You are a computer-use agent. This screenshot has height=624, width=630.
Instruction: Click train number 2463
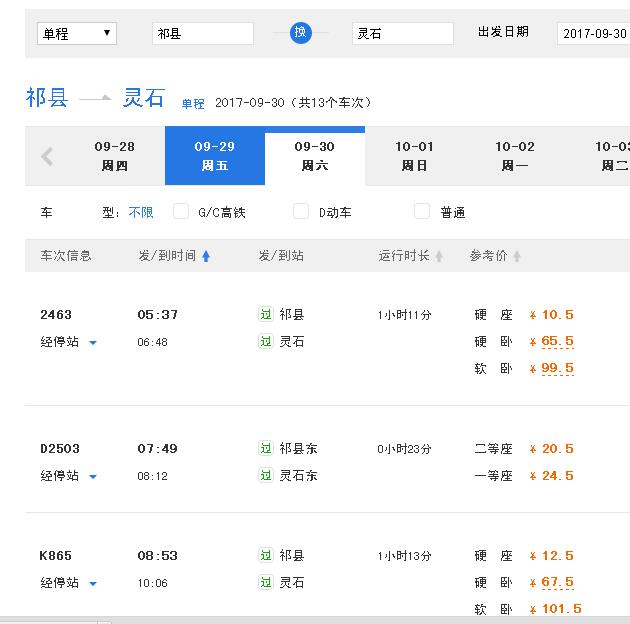pos(56,315)
